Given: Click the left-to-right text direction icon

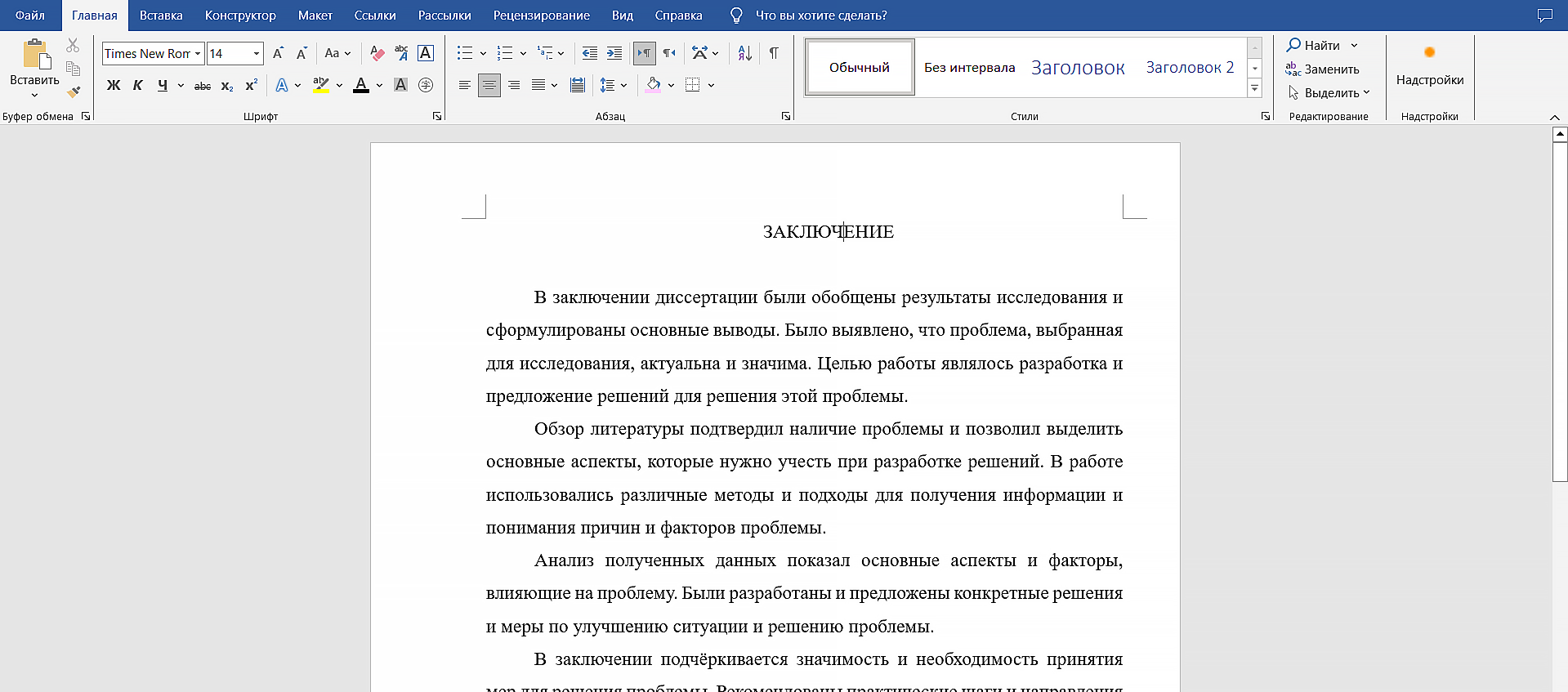Looking at the screenshot, I should (644, 53).
